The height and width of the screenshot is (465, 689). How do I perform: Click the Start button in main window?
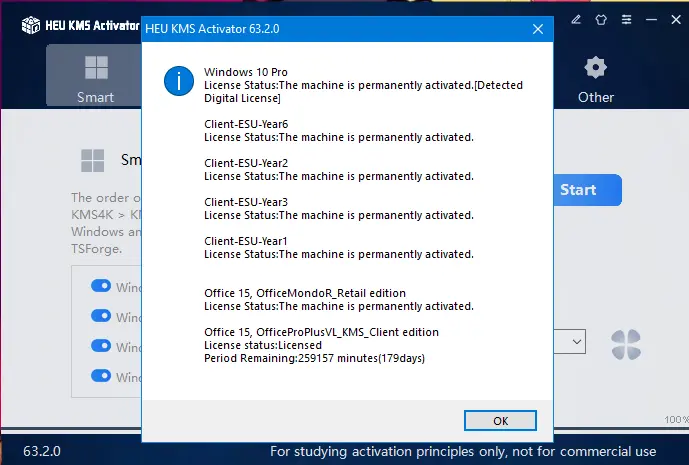click(x=587, y=190)
